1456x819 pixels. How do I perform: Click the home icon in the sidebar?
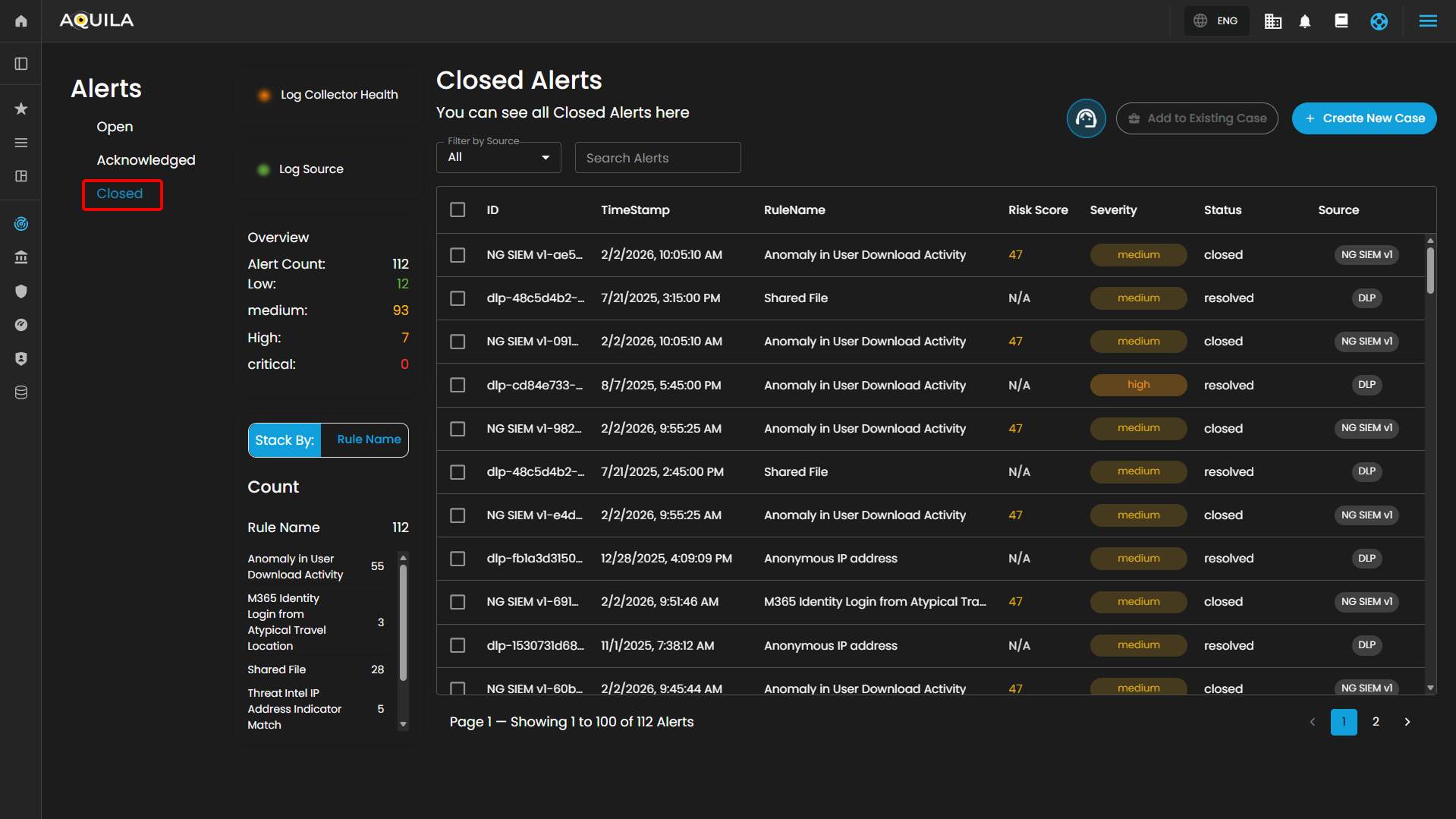[x=21, y=20]
